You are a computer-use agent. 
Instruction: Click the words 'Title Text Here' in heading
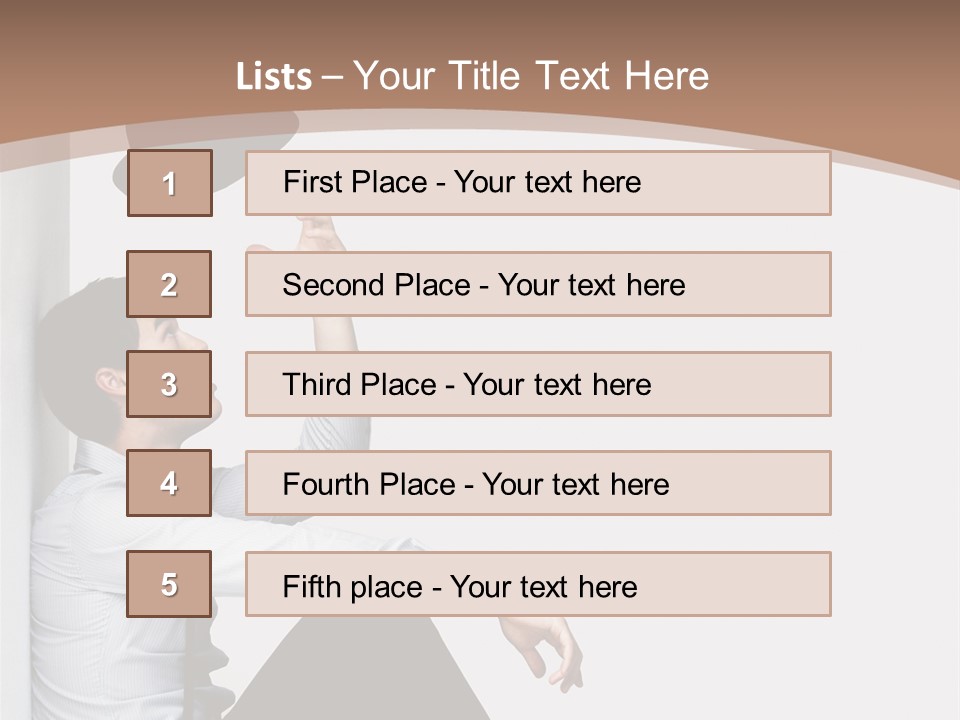579,76
